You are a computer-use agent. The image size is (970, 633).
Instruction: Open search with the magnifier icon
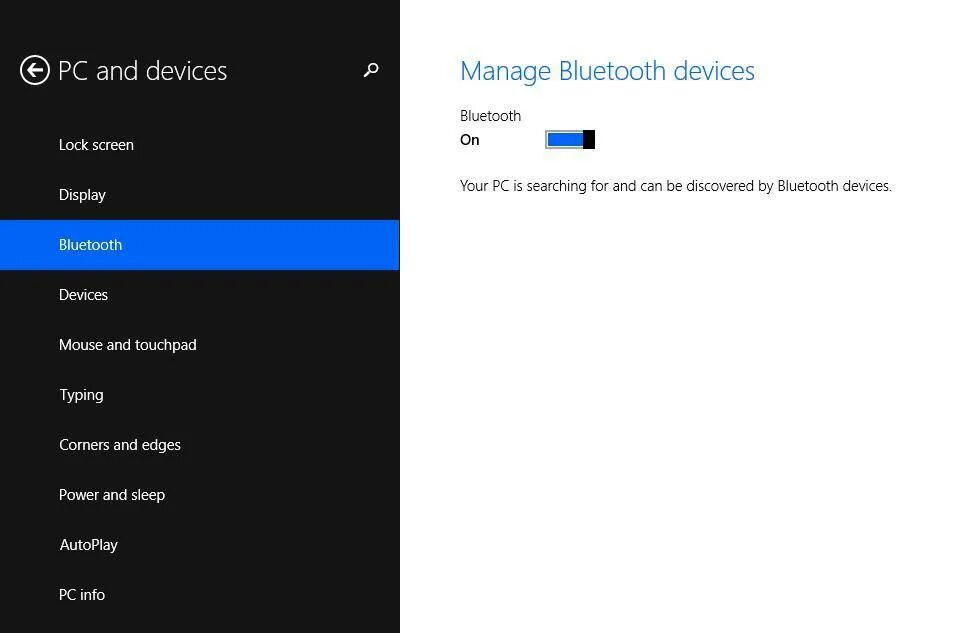coord(371,70)
